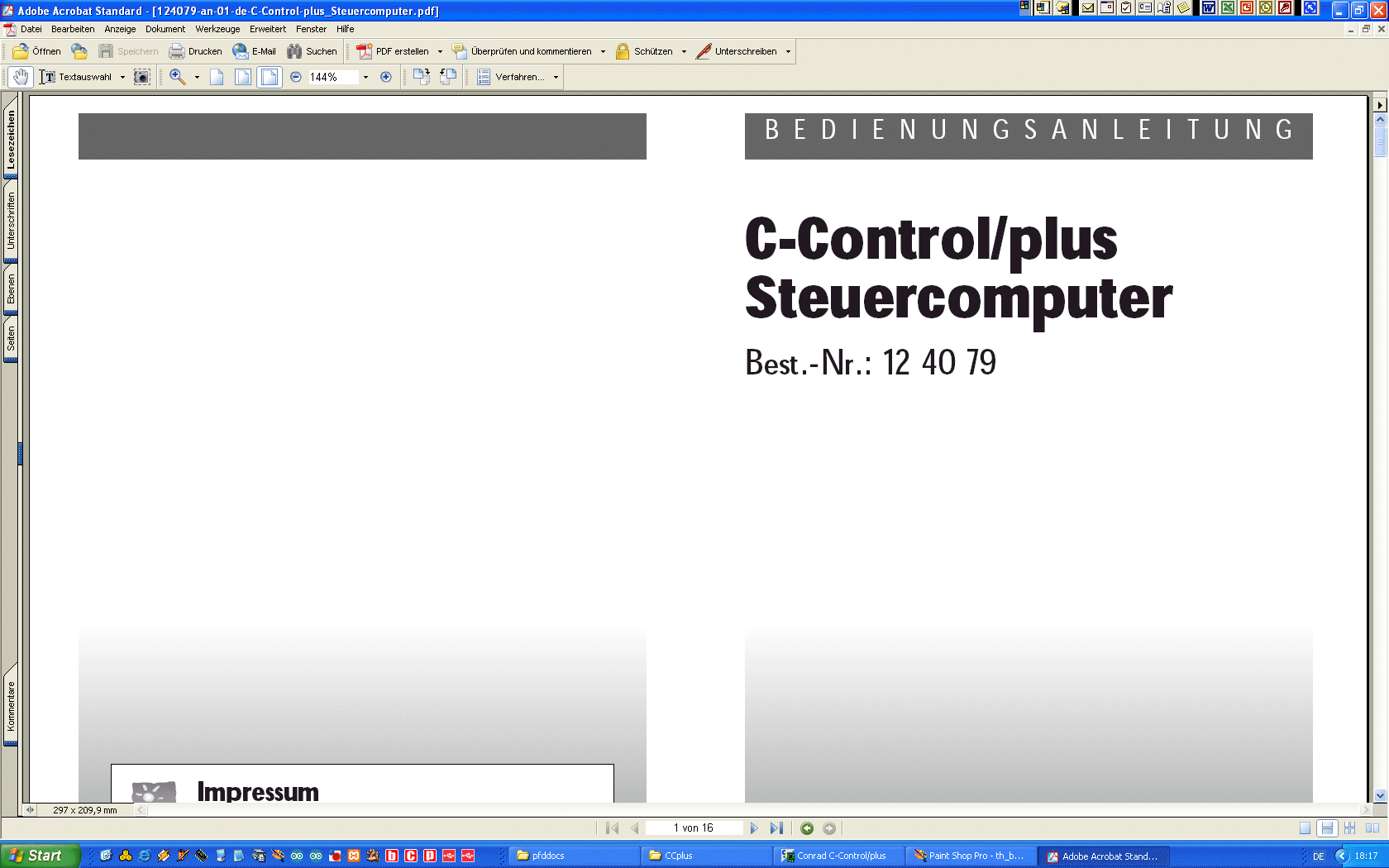The width and height of the screenshot is (1389, 868).
Task: Click the zoom in plus button
Action: pyautogui.click(x=386, y=77)
